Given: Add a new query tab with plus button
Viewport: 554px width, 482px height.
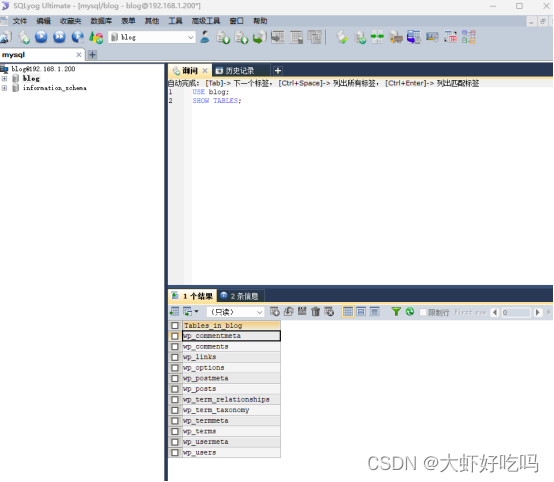Looking at the screenshot, I should tap(278, 71).
